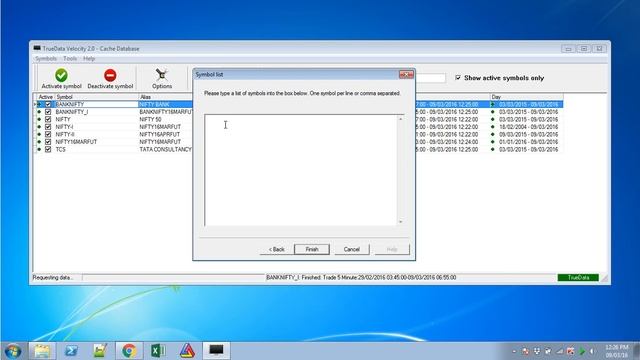The image size is (640, 360).
Task: Click the Active column header
Action: click(45, 97)
